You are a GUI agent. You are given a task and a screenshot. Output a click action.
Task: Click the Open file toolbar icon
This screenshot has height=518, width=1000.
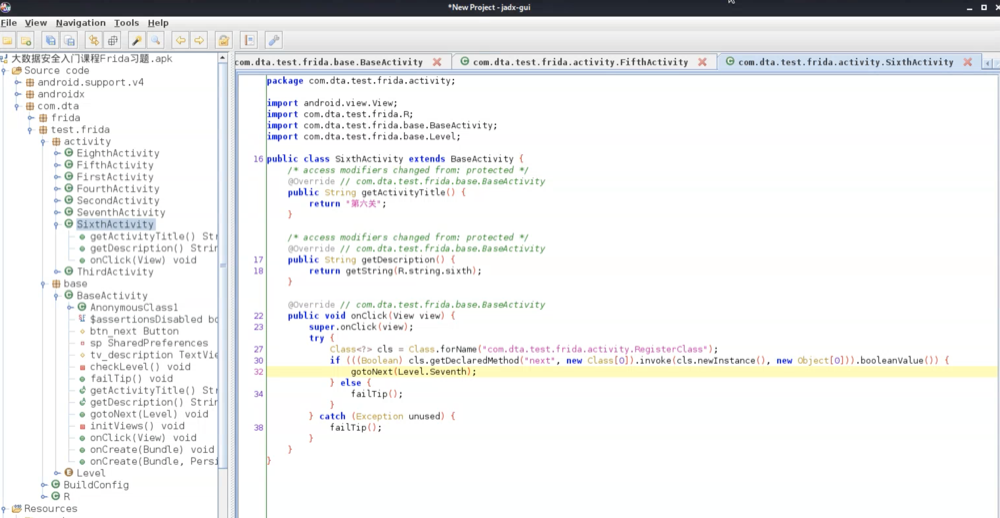(x=8, y=41)
